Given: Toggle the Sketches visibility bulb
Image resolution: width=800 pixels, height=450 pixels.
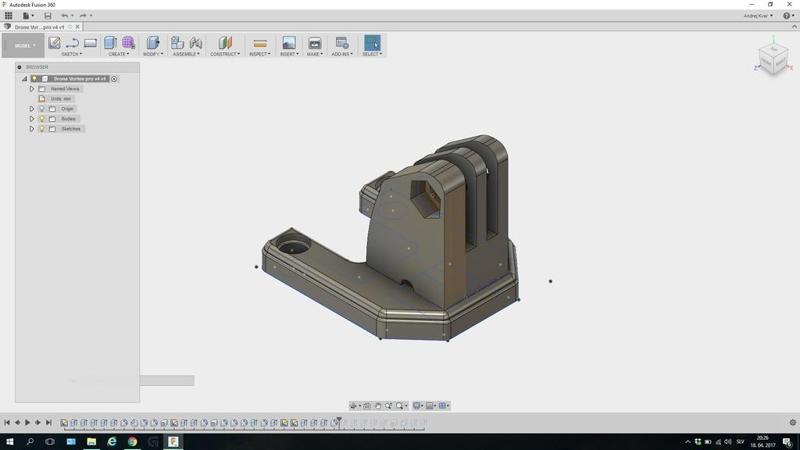Looking at the screenshot, I should (x=42, y=129).
